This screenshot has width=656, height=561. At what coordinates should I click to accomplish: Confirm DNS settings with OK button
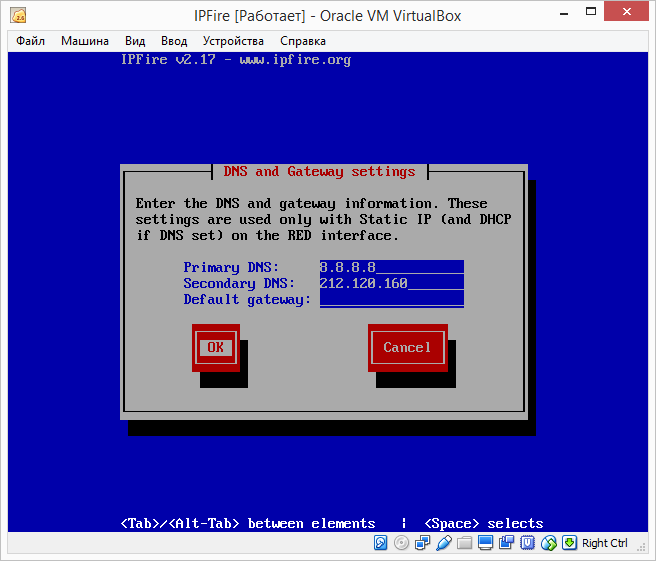tap(216, 348)
